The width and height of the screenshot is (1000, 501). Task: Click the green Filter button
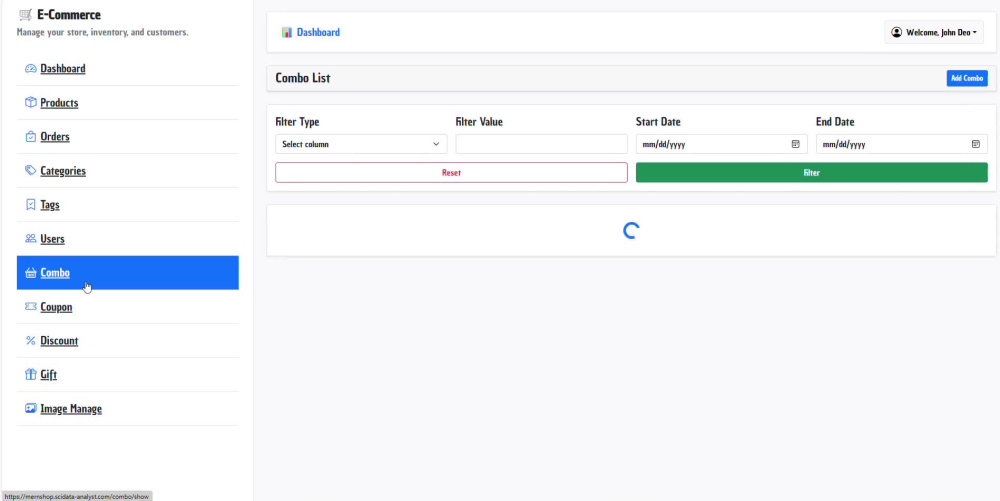coord(811,173)
